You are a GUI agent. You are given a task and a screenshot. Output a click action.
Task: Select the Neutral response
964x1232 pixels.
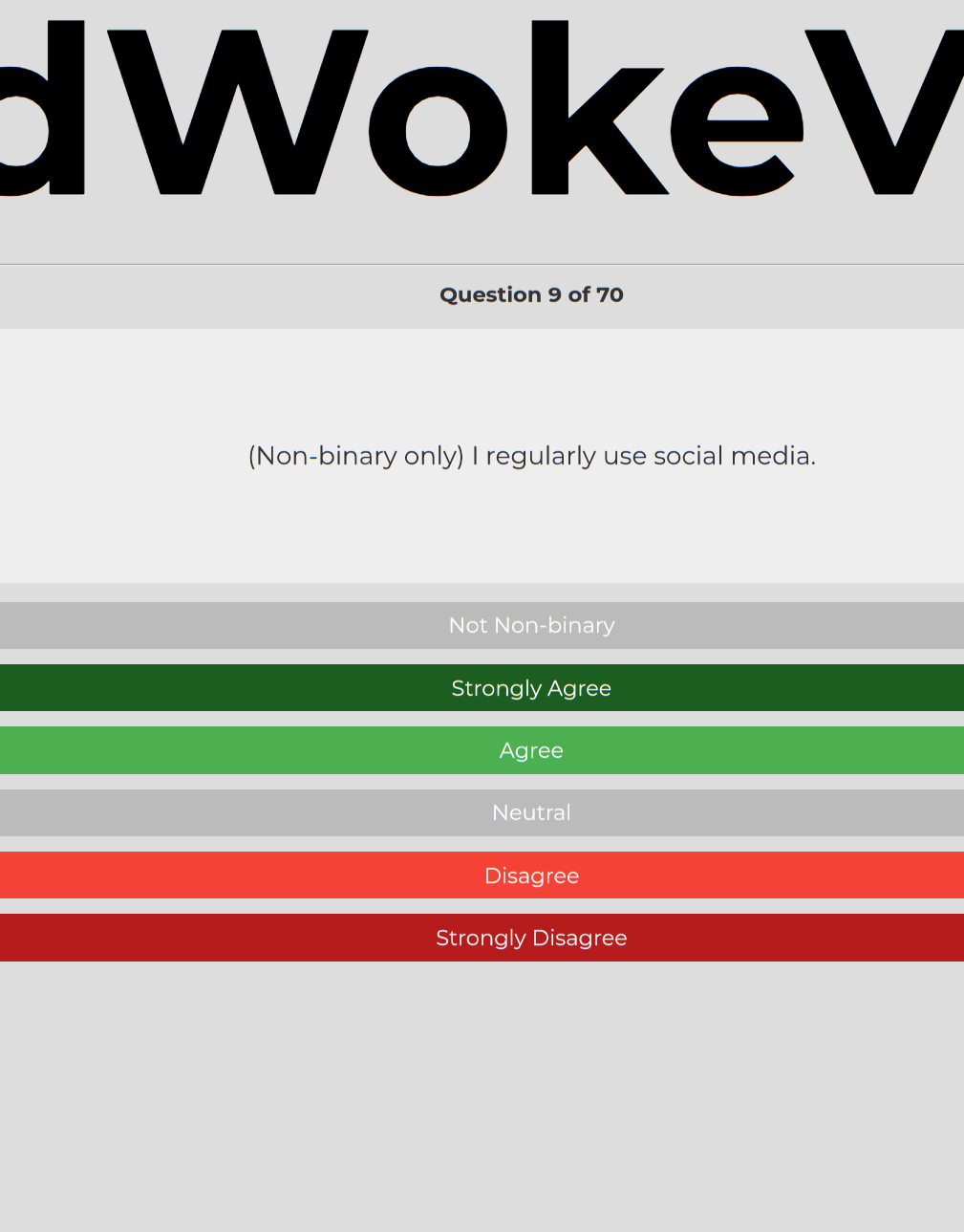tap(482, 812)
